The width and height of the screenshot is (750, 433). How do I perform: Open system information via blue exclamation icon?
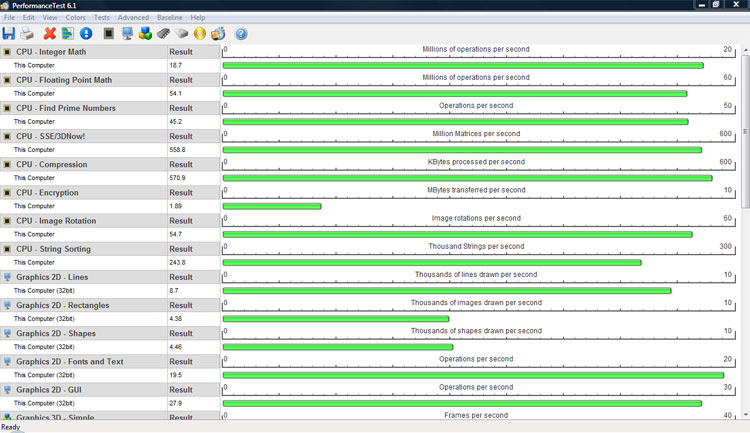pos(86,33)
